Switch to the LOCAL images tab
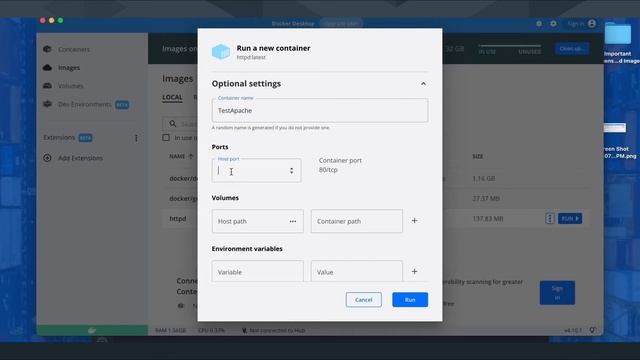 (x=172, y=97)
